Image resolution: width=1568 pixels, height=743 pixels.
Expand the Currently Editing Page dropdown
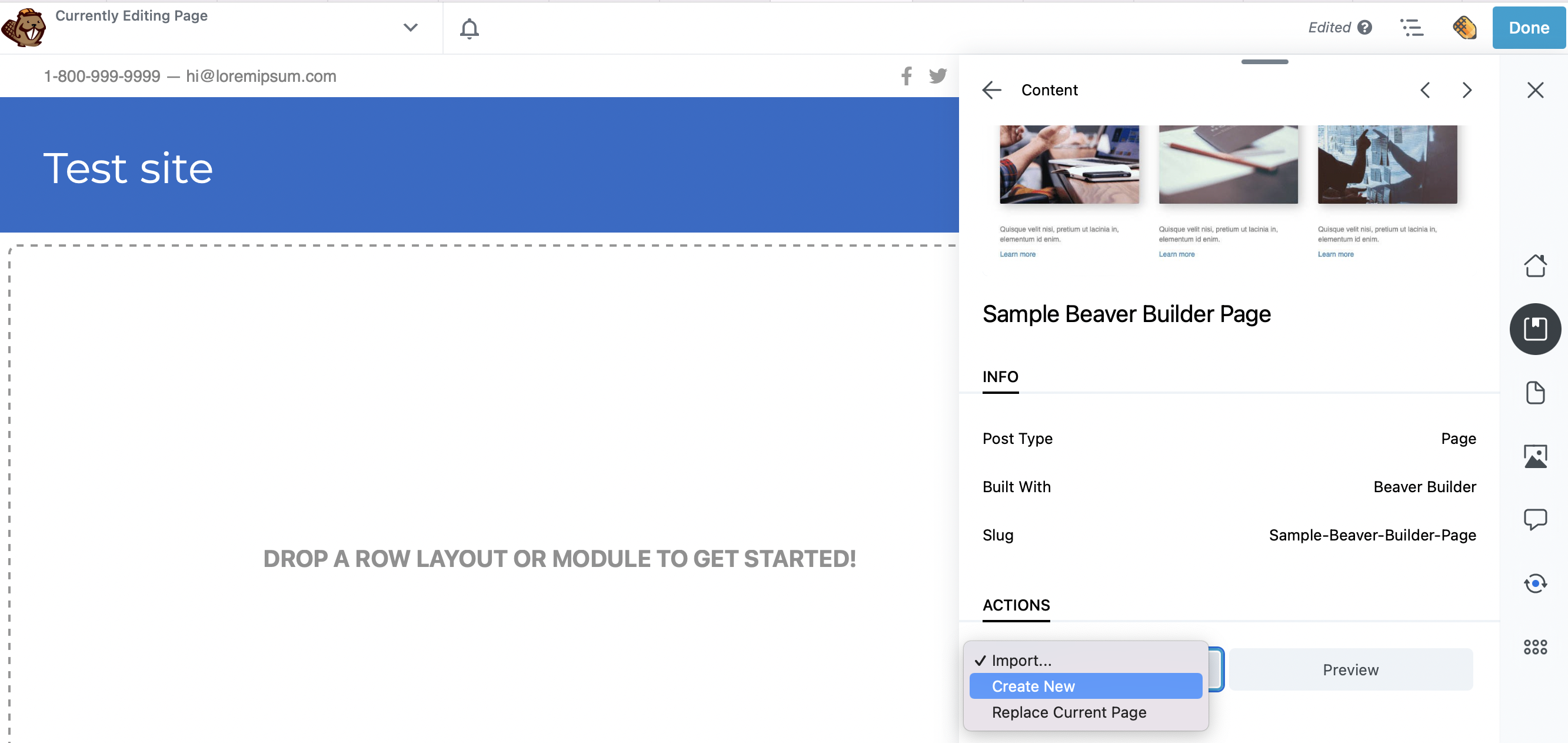click(410, 28)
